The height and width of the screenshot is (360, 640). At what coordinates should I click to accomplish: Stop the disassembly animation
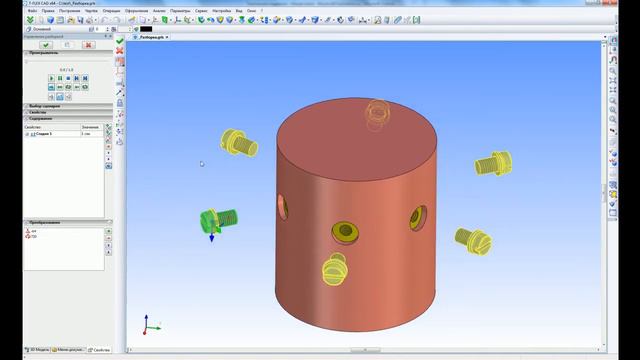coord(68,78)
